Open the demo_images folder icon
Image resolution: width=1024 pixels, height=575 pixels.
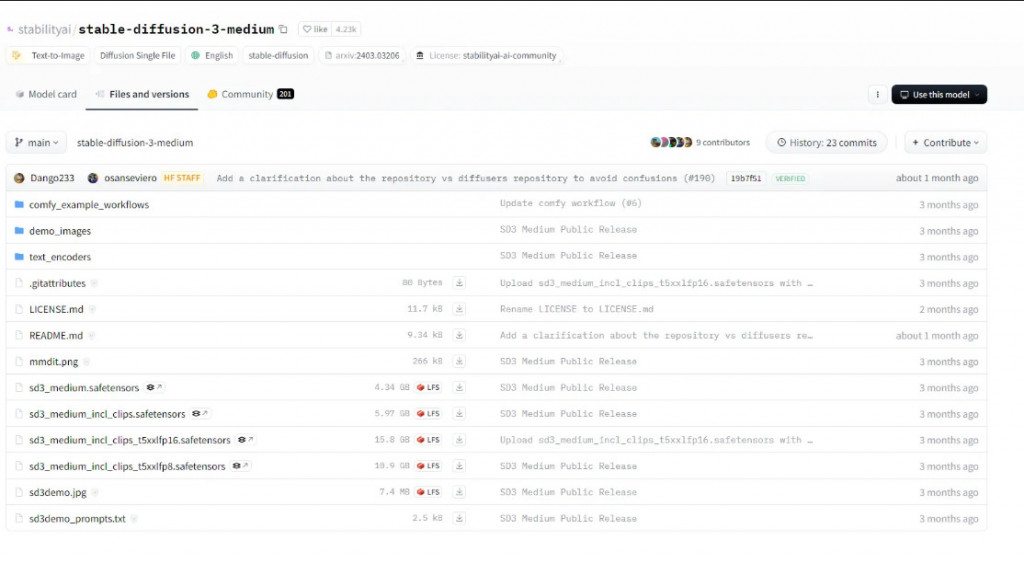pos(19,231)
